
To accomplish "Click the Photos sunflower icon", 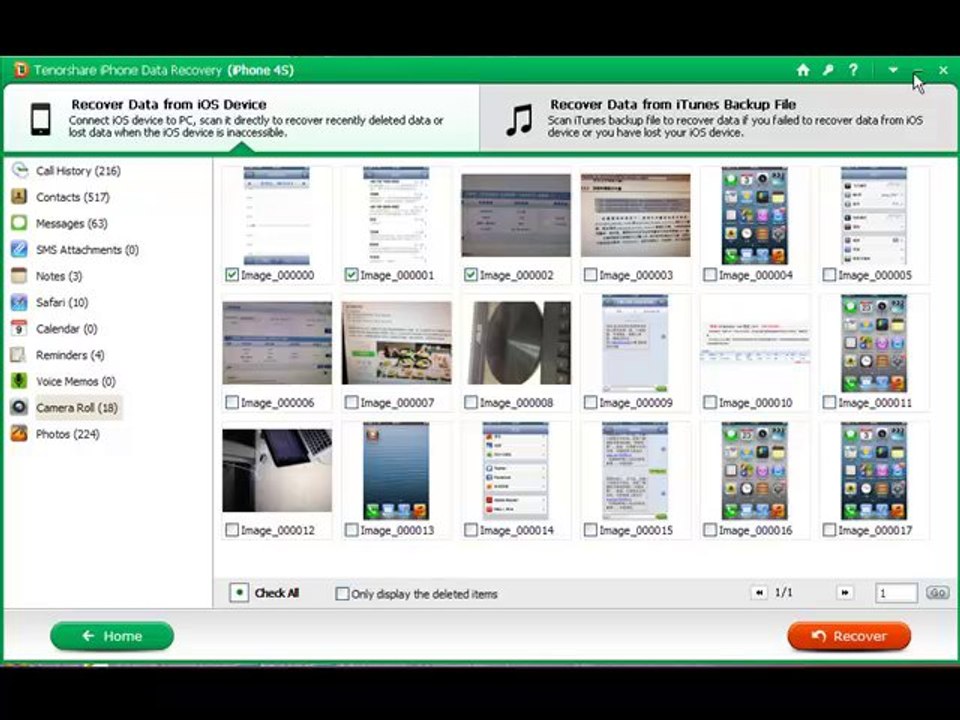I will click(19, 433).
